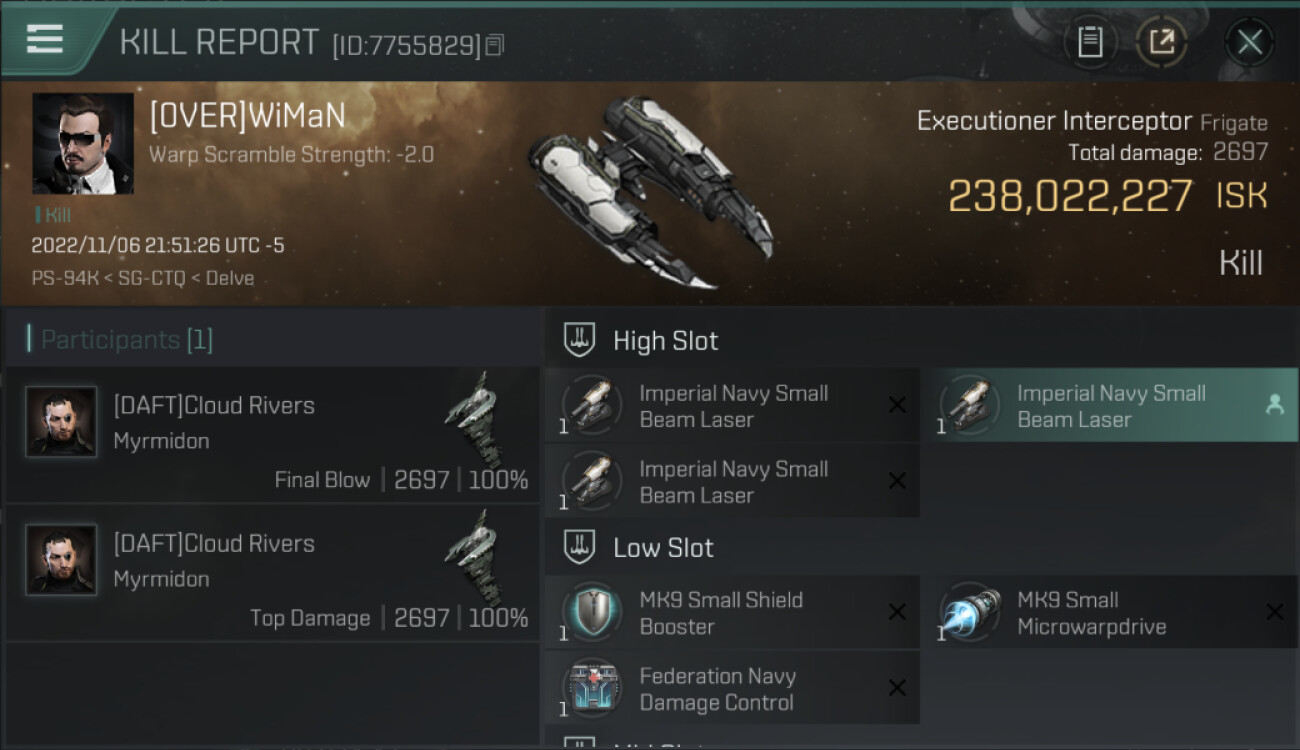The image size is (1300, 750).
Task: Copy the kill report ID
Action: point(495,45)
